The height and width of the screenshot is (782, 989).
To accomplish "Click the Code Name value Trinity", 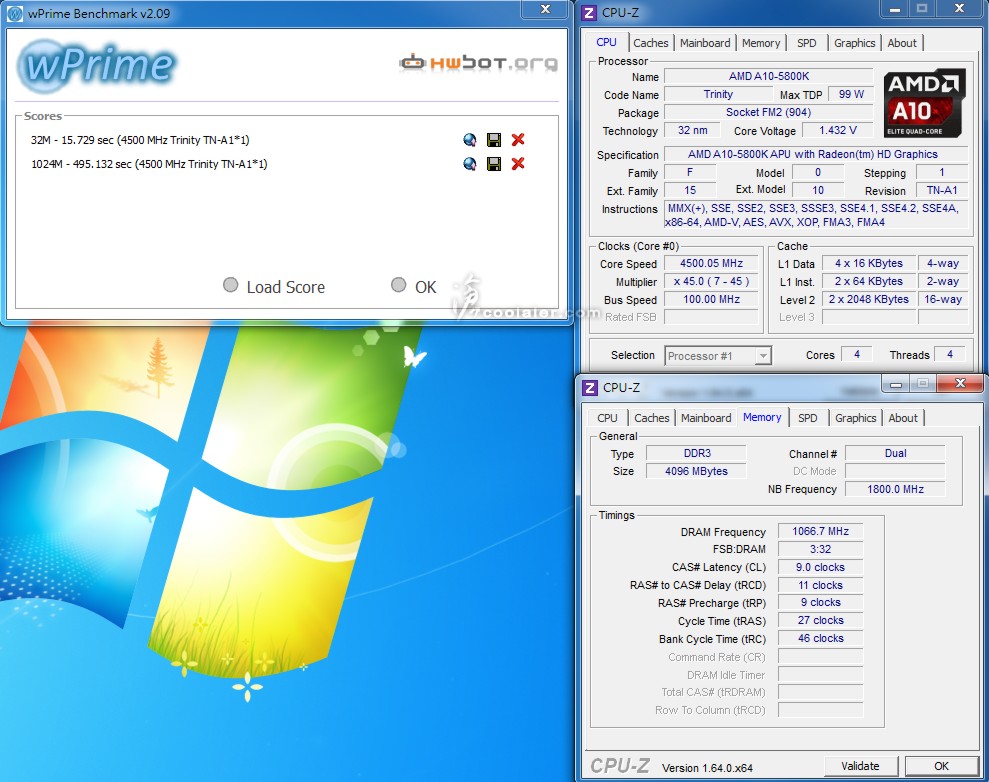I will 718,95.
